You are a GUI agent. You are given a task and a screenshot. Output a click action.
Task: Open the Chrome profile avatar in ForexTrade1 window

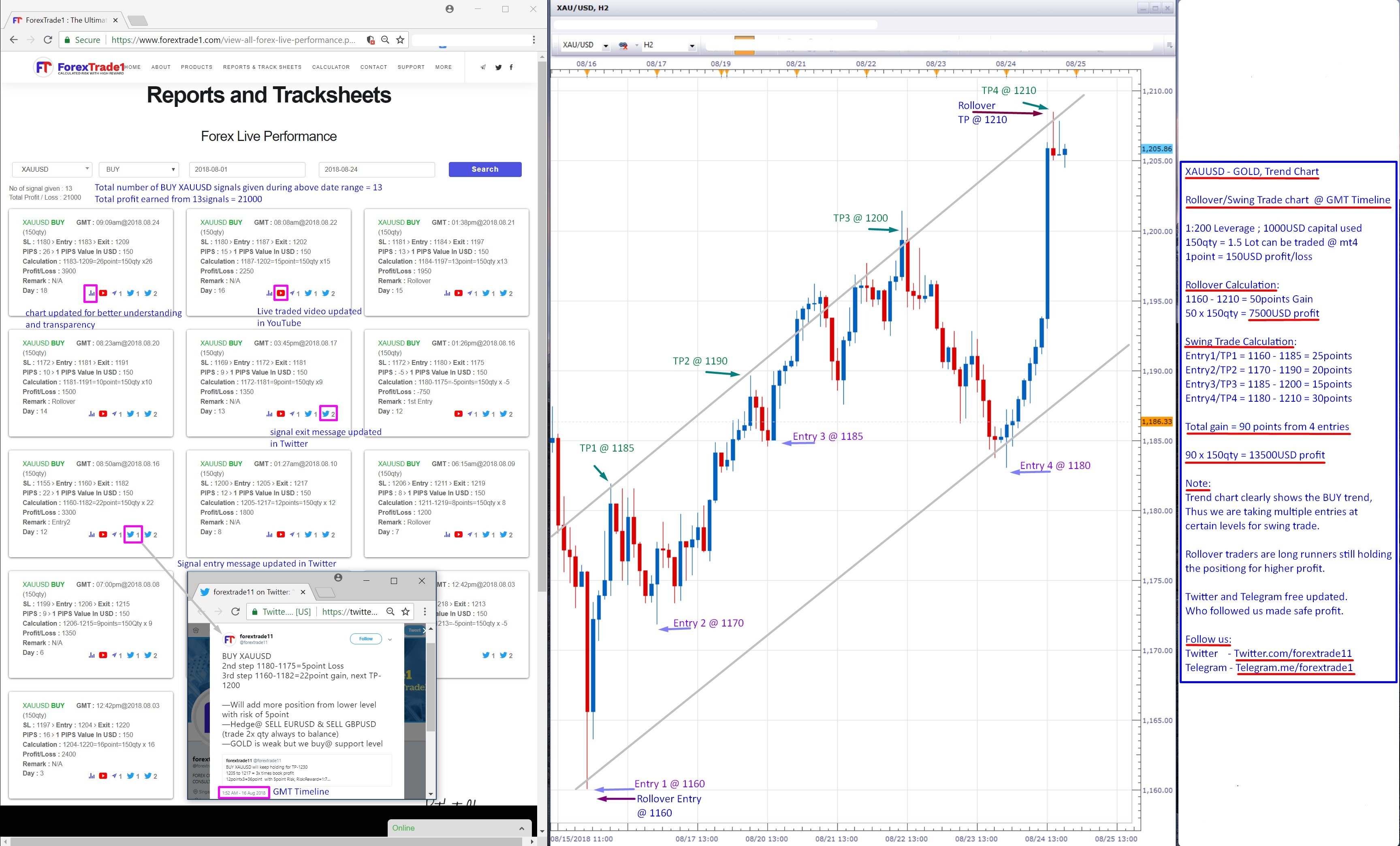click(x=449, y=9)
